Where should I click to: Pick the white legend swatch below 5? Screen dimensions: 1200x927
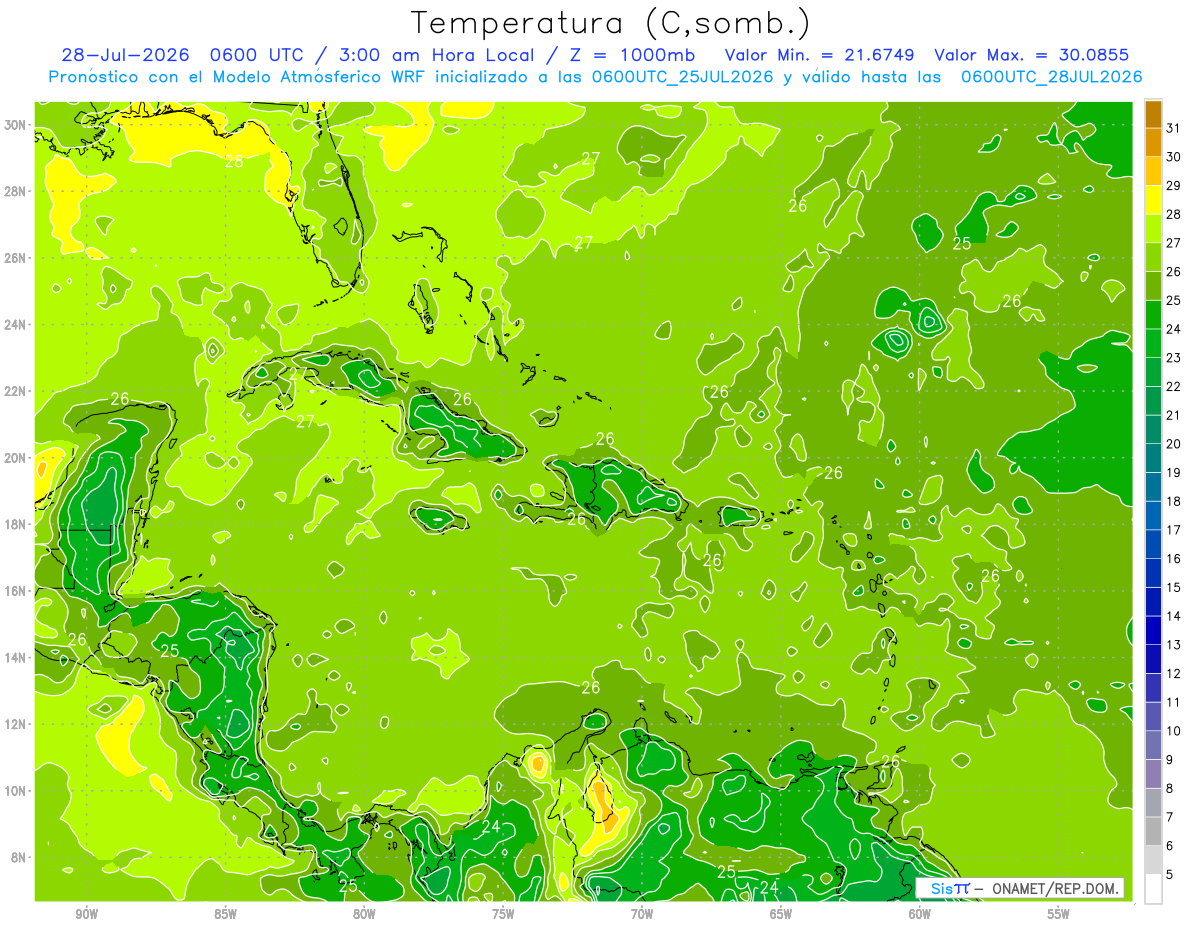click(1153, 889)
